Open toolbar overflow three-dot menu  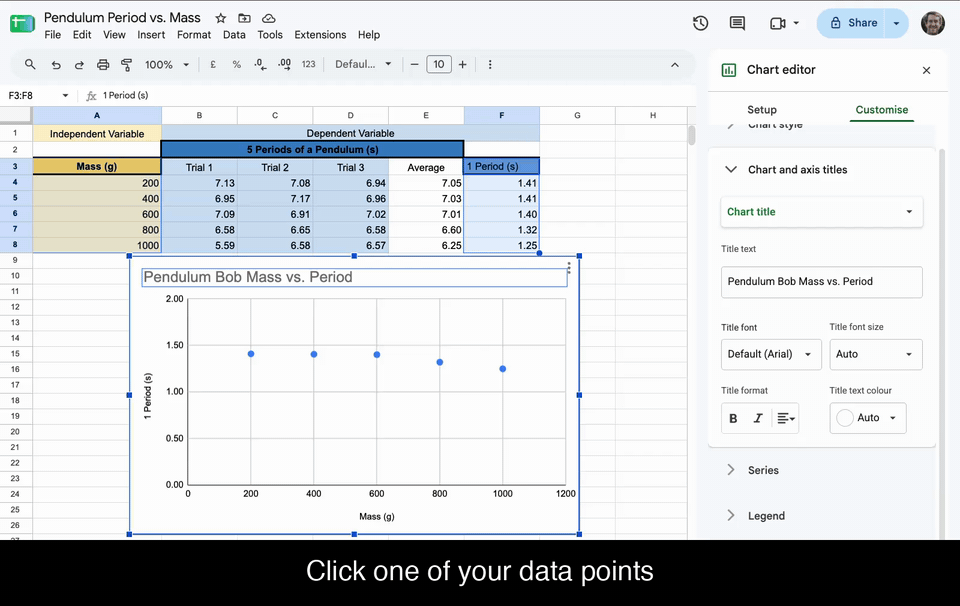click(490, 64)
